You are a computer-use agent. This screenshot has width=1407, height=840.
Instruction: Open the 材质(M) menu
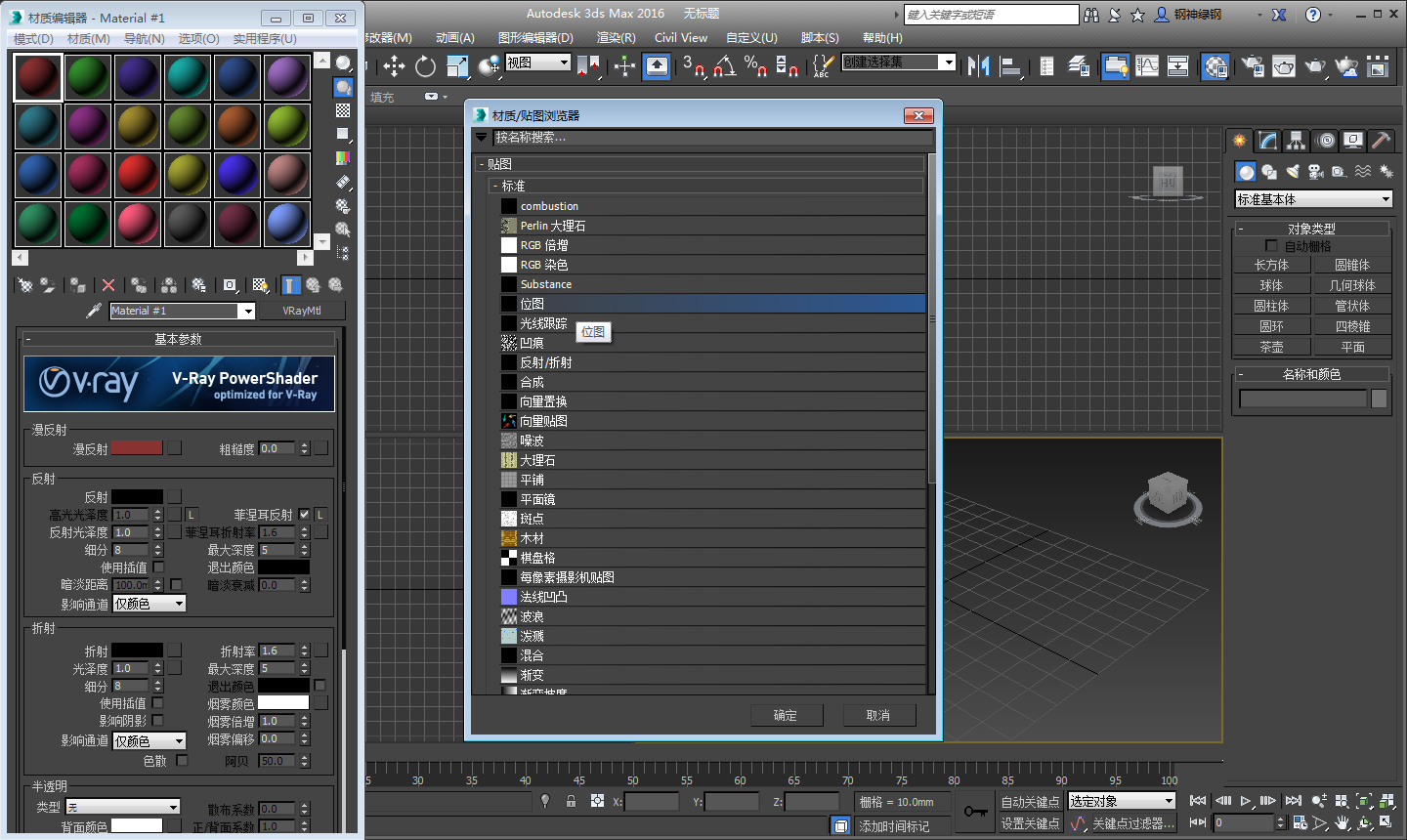[89, 38]
